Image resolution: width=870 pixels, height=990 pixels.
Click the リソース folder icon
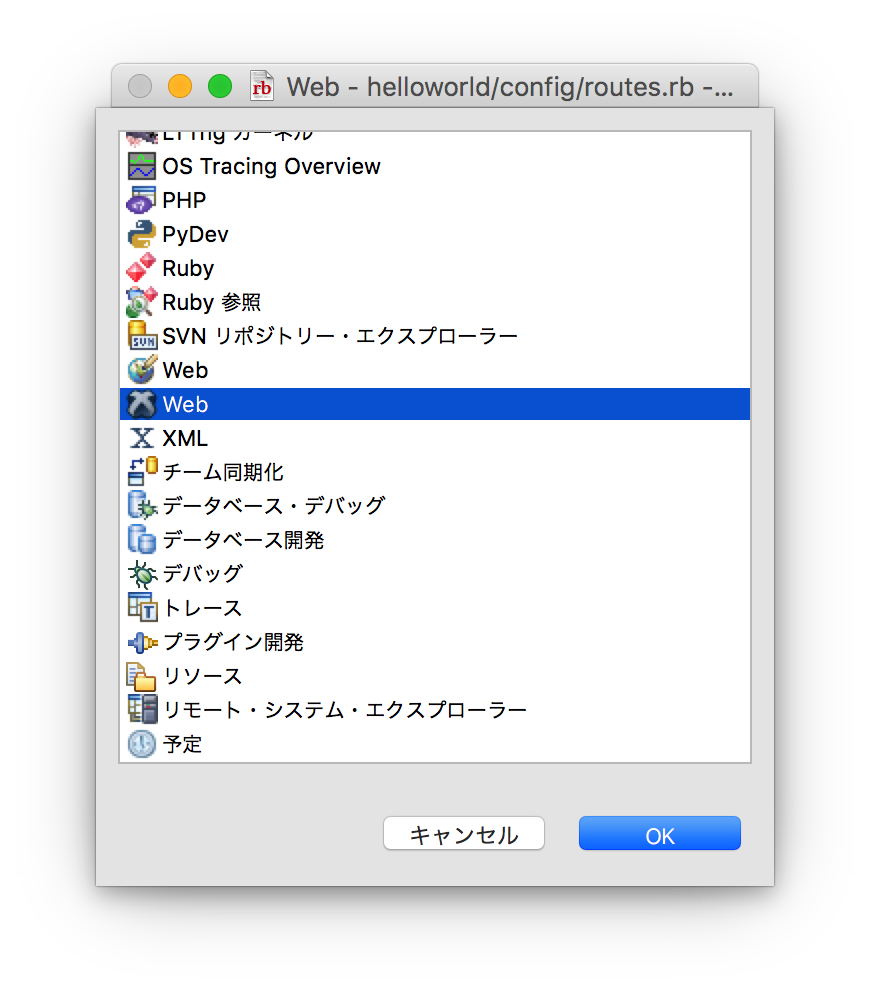141,676
